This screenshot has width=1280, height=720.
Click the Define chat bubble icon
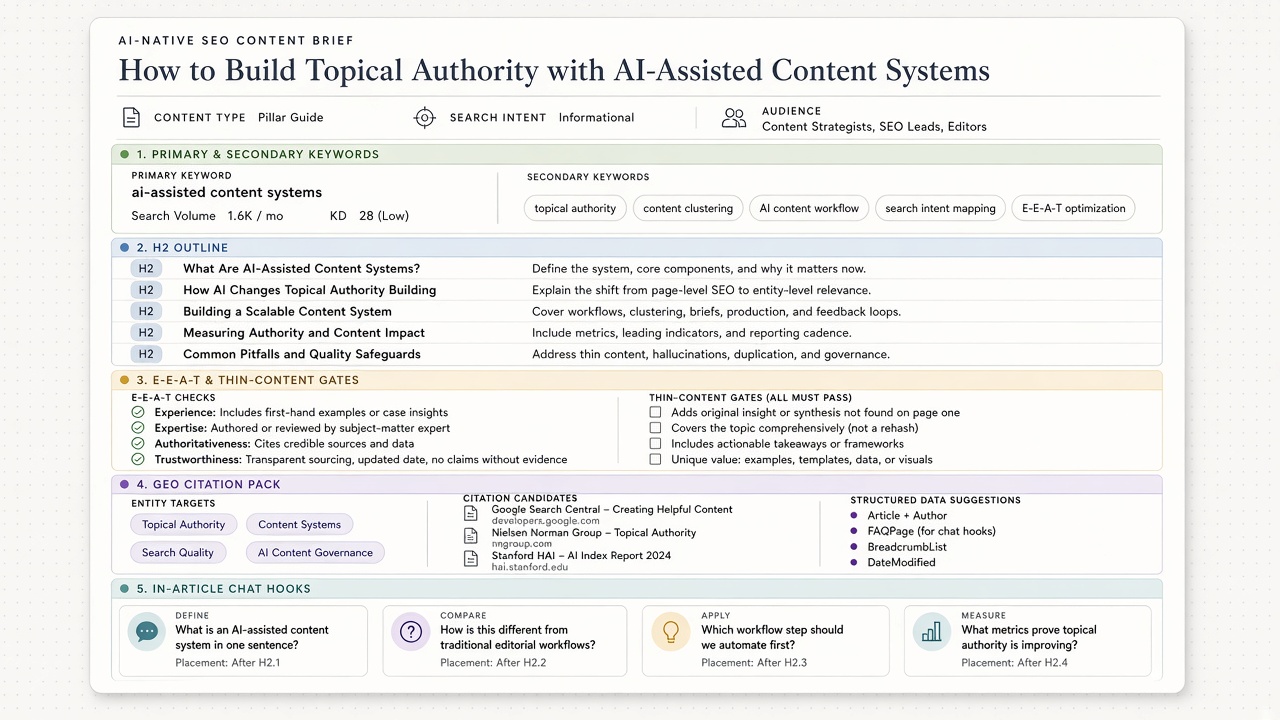point(147,632)
